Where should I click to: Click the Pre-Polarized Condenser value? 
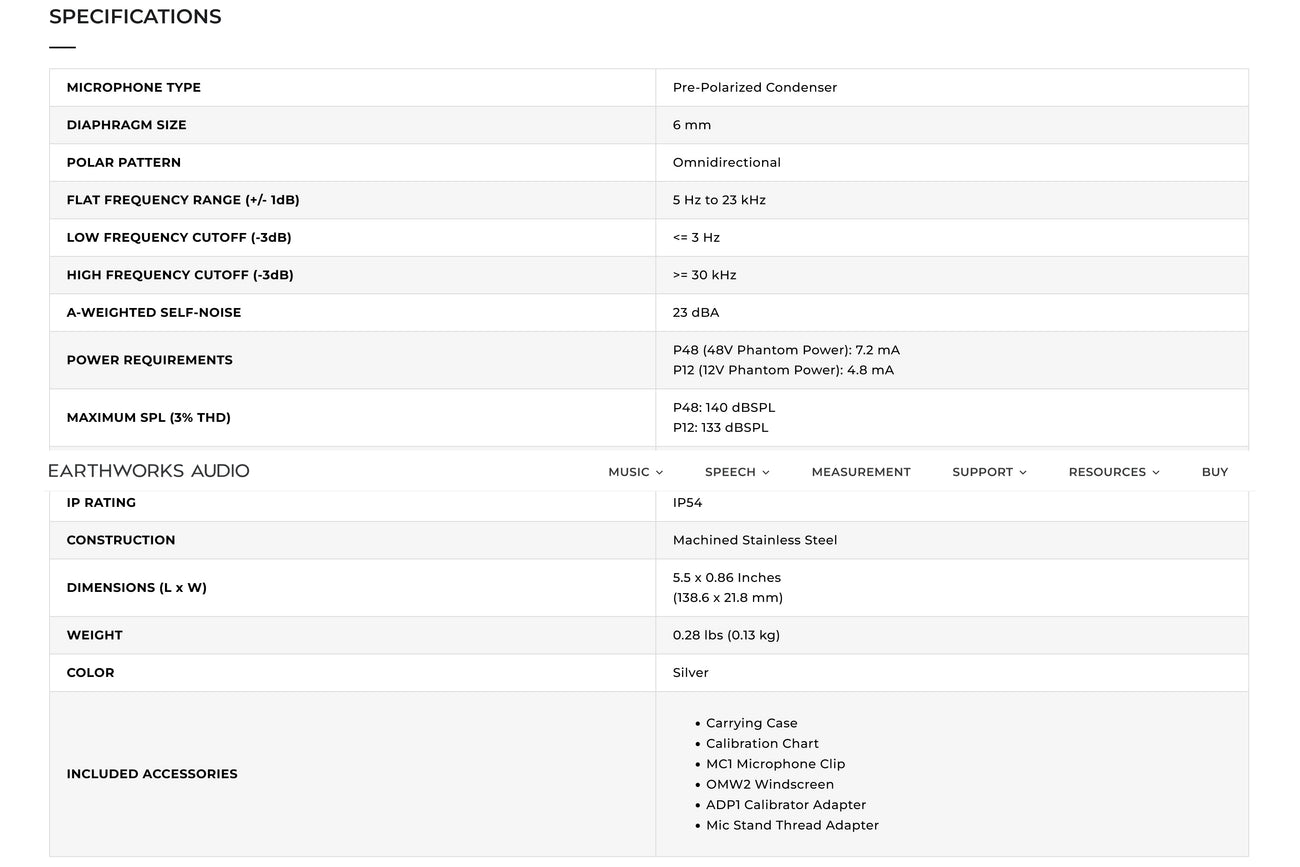tap(754, 87)
